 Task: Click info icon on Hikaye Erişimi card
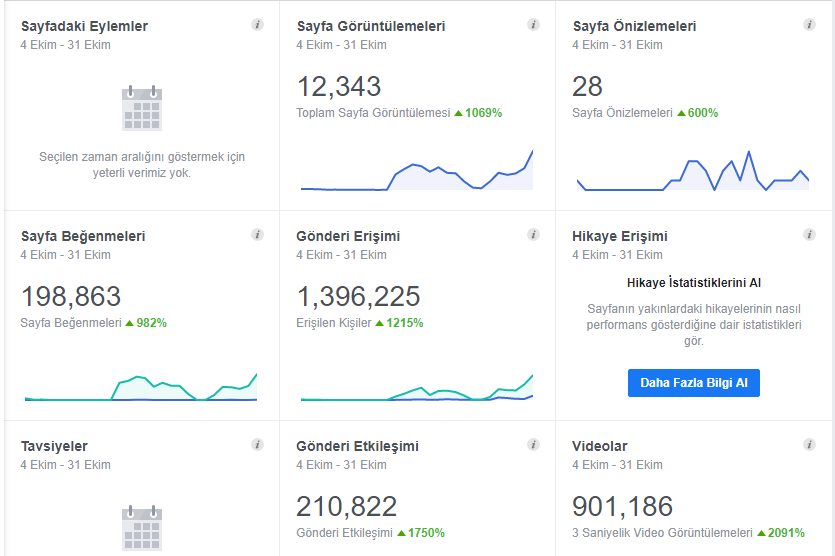pyautogui.click(x=809, y=234)
